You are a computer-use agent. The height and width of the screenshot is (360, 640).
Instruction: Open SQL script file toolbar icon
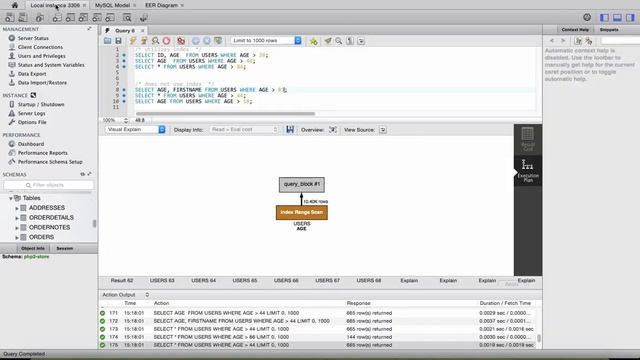23,18
